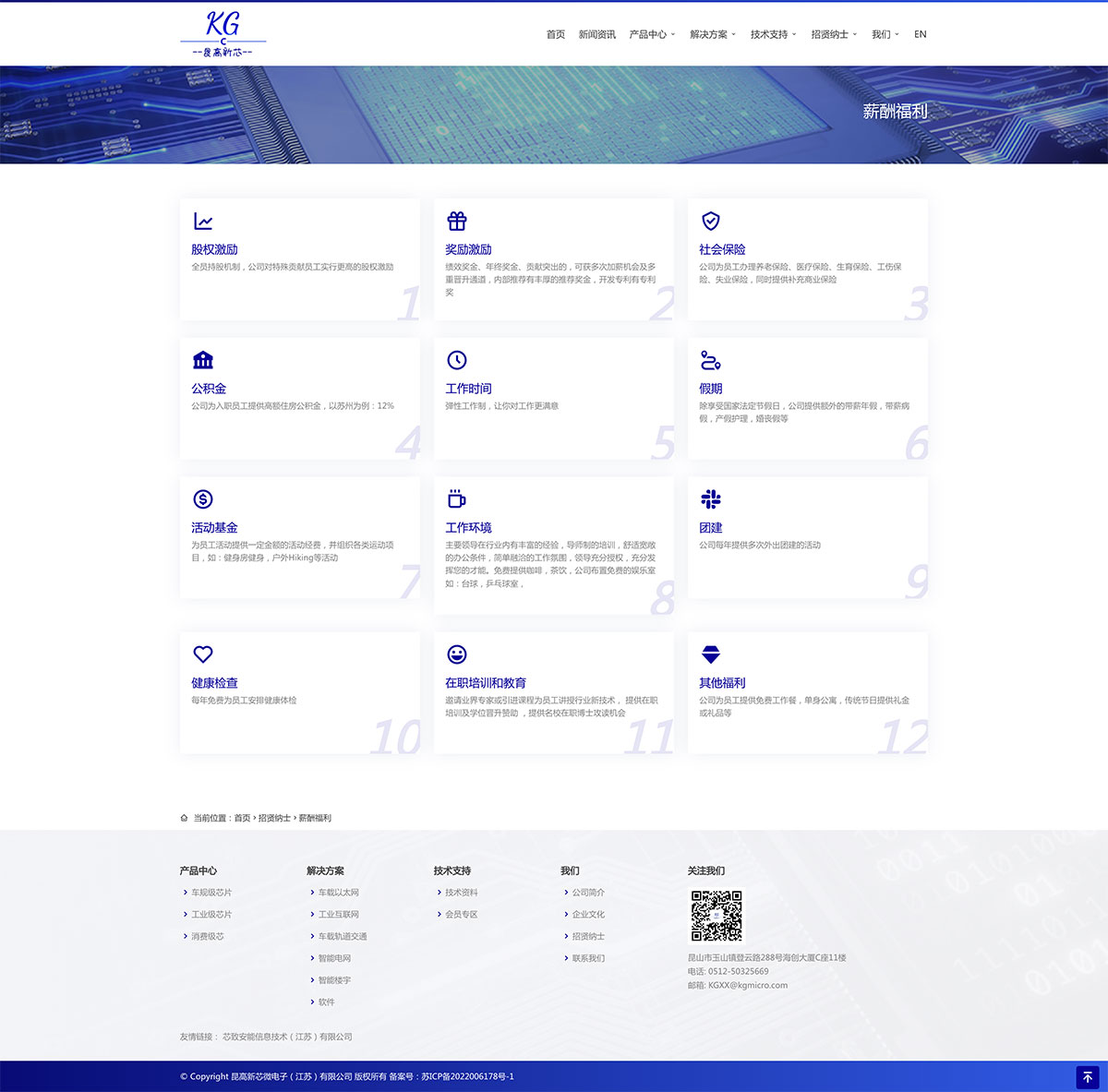Click the bank building housing fund icon

[x=203, y=360]
